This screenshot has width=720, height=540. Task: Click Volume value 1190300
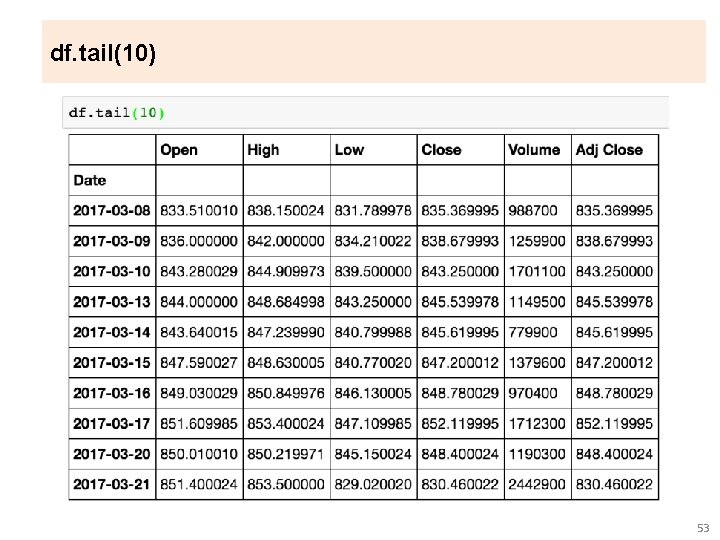pos(537,454)
